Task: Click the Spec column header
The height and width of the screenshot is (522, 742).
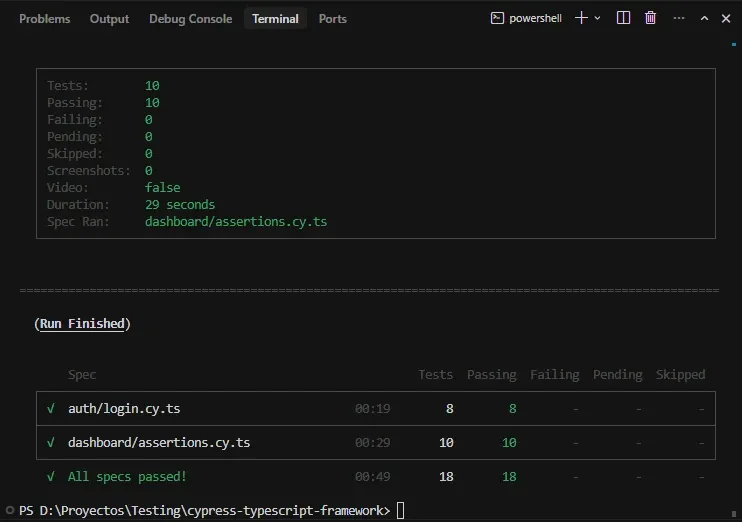Action: point(82,375)
